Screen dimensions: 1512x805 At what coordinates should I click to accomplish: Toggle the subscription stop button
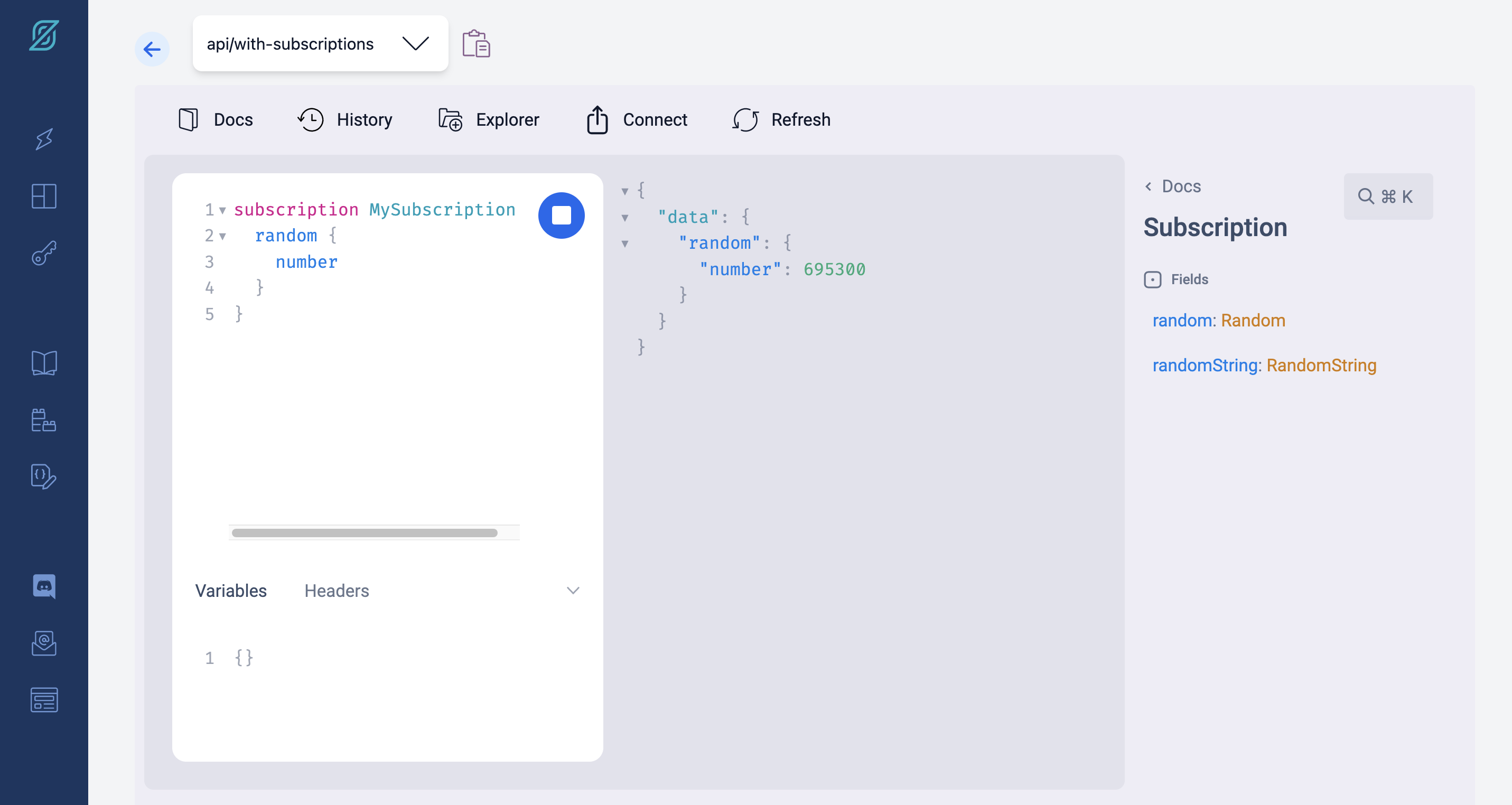[x=561, y=215]
